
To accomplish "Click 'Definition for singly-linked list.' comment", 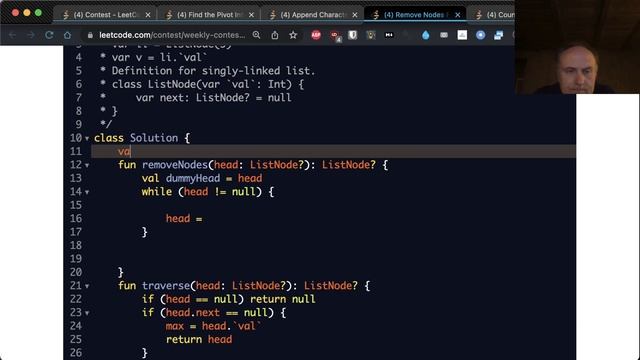I will coord(213,71).
